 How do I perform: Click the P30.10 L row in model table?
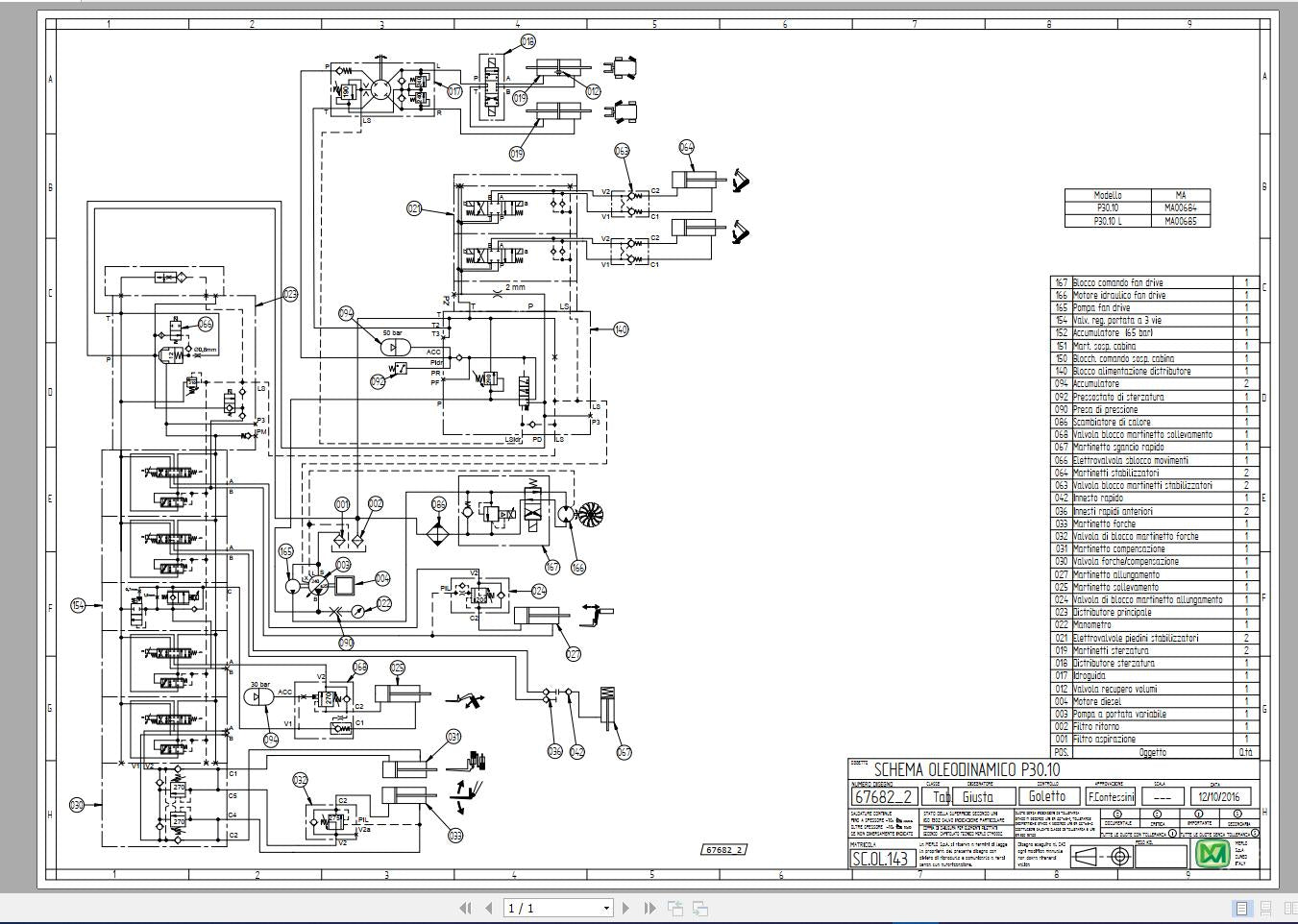pyautogui.click(x=1108, y=221)
